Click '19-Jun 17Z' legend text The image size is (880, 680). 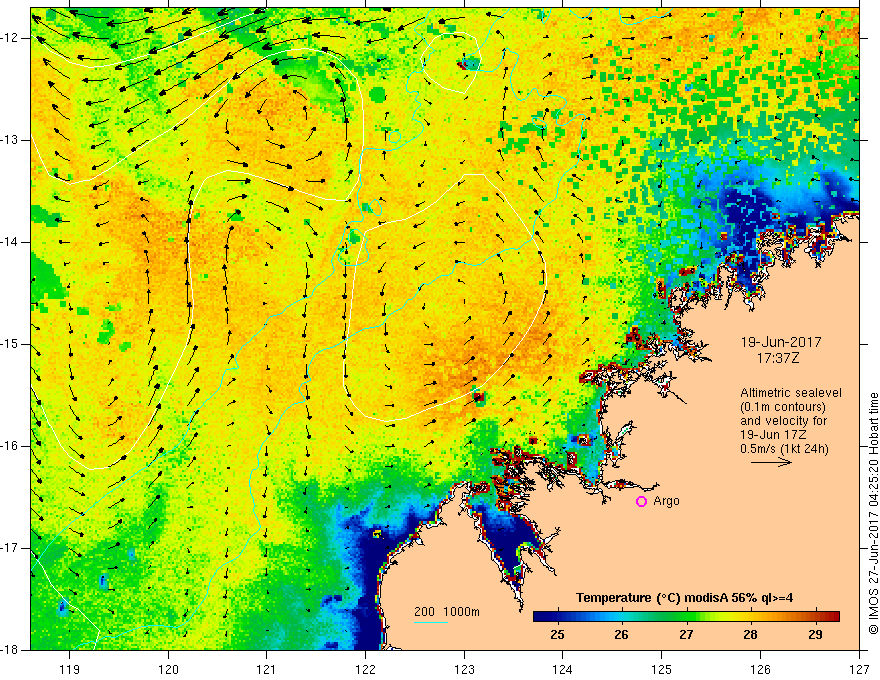pyautogui.click(x=776, y=435)
